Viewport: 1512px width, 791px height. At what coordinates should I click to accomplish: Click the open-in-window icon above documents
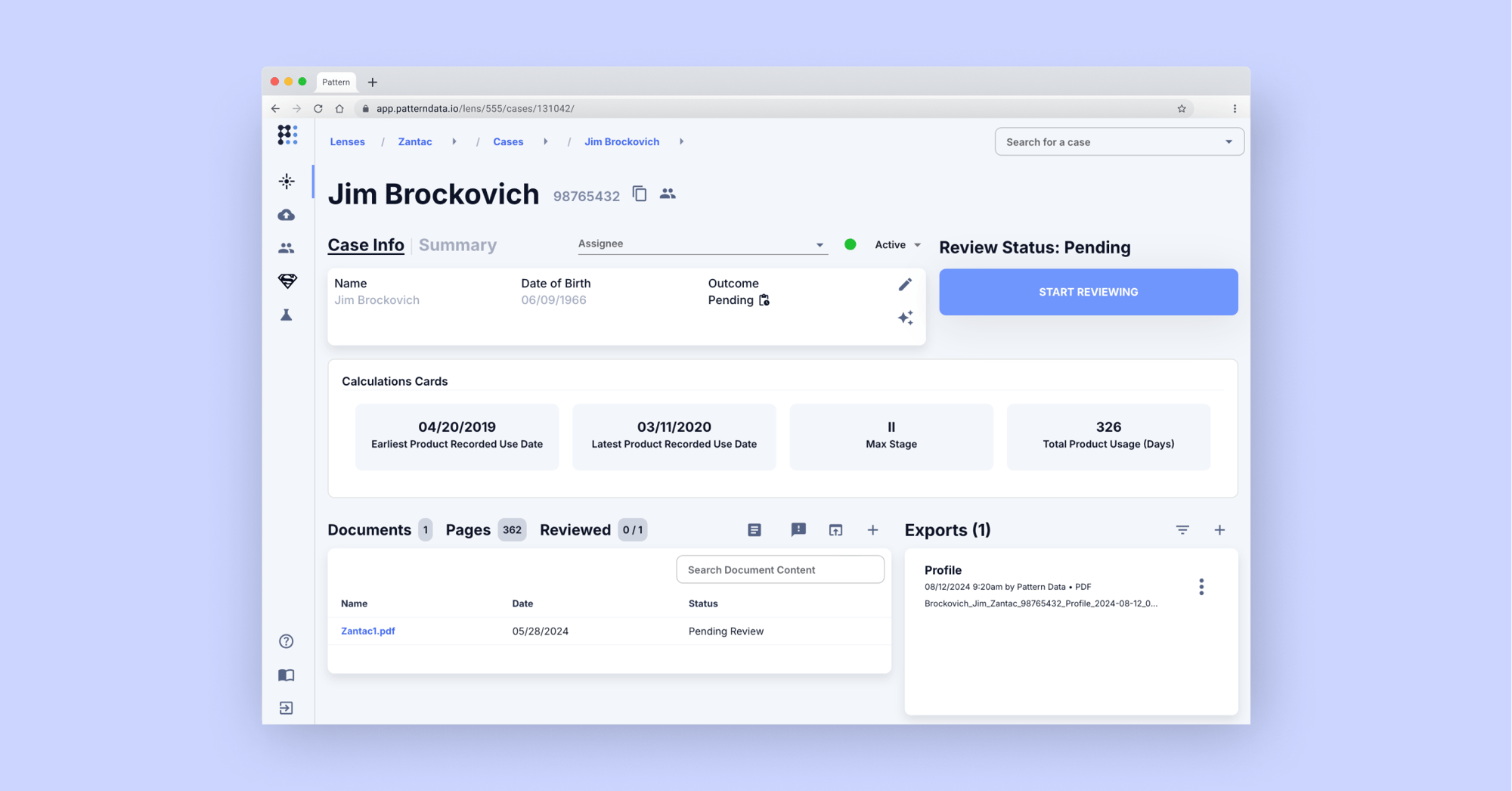tap(835, 530)
